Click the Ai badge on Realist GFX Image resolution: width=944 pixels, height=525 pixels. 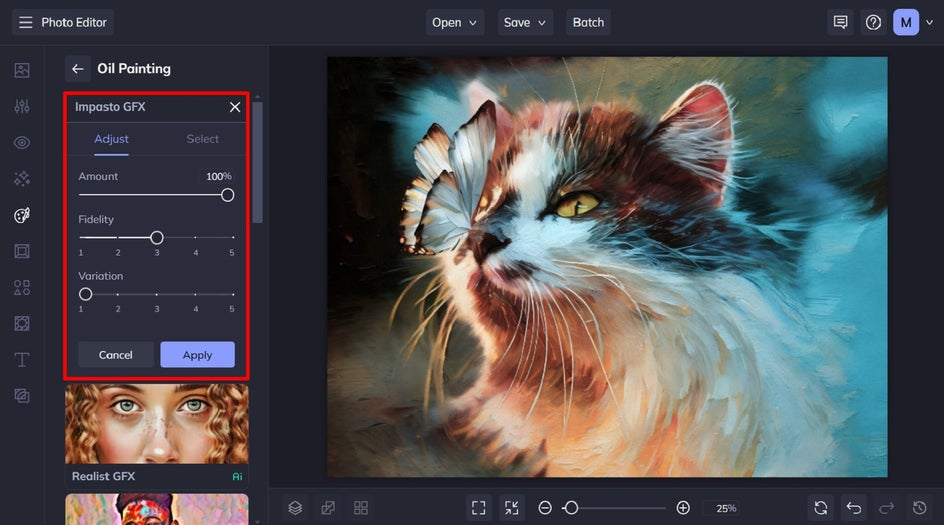(237, 477)
